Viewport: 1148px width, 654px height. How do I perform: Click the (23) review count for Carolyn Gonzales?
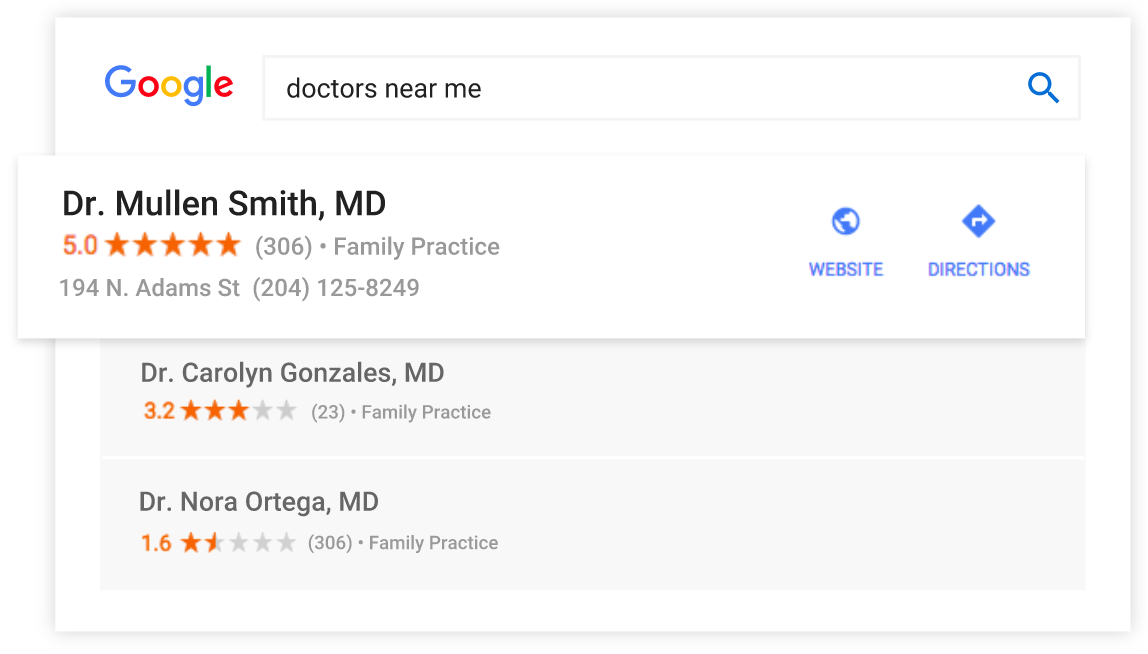[328, 412]
